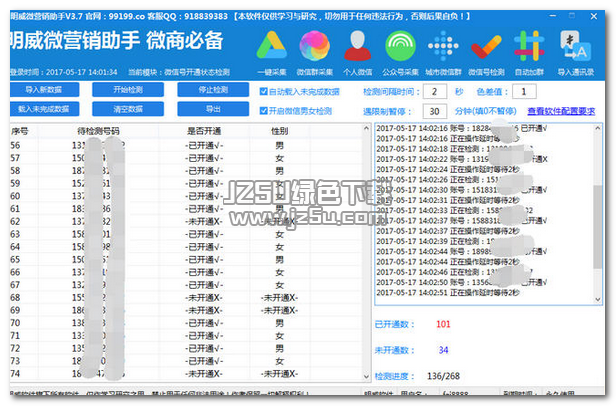Click the 登录时间 2017-05-17 14:01:34 text
Image resolution: width=616 pixels, height=406 pixels.
coord(63,72)
